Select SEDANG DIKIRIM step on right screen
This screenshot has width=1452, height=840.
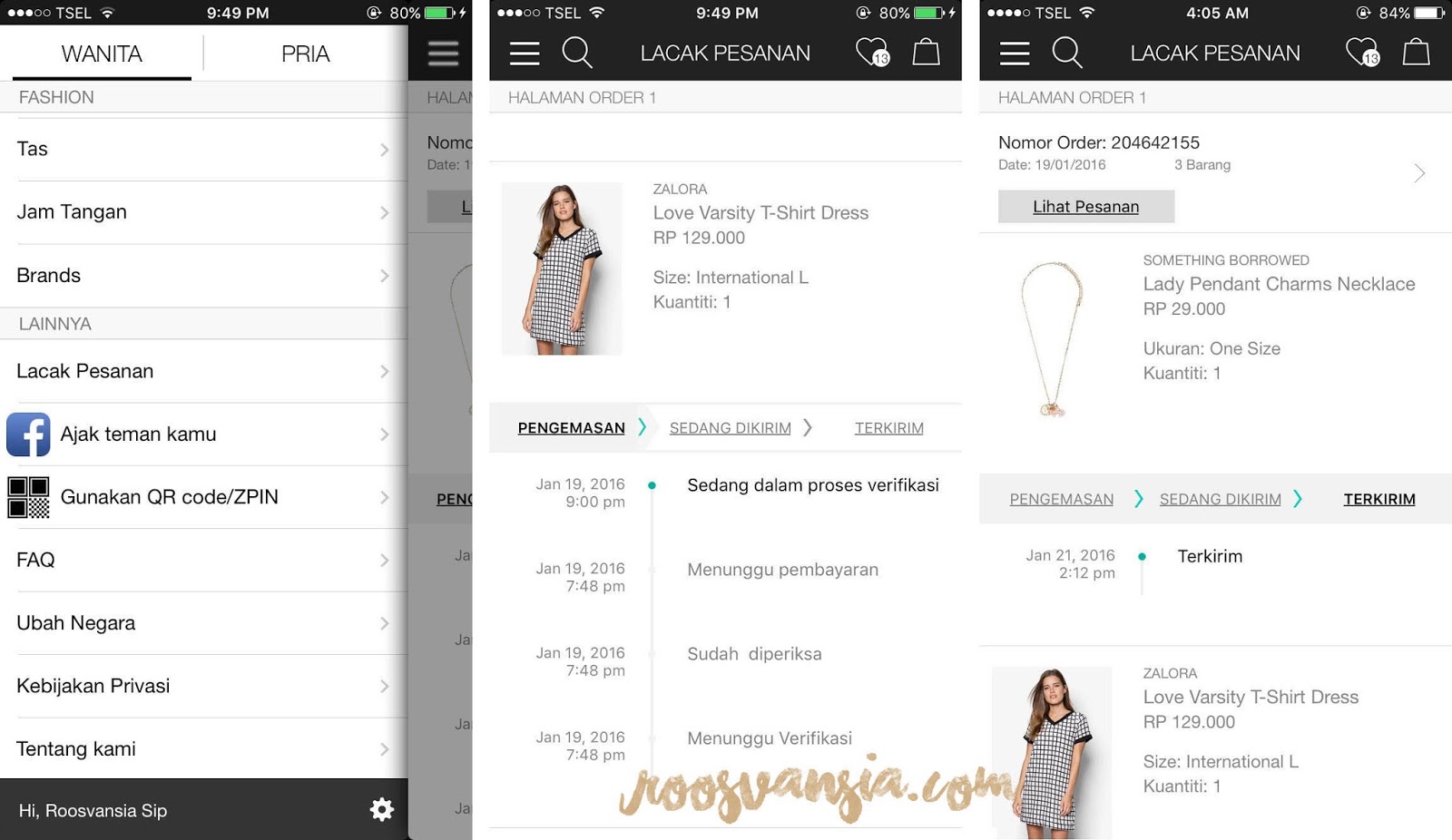coord(1221,499)
